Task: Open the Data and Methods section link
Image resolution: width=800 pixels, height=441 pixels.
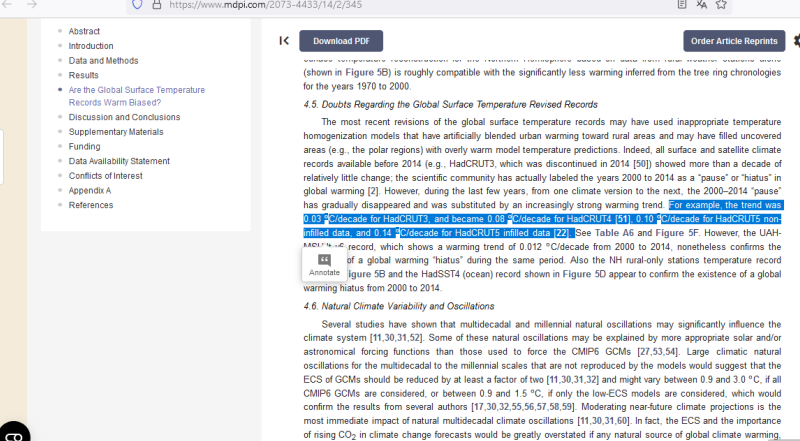Action: pyautogui.click(x=104, y=61)
